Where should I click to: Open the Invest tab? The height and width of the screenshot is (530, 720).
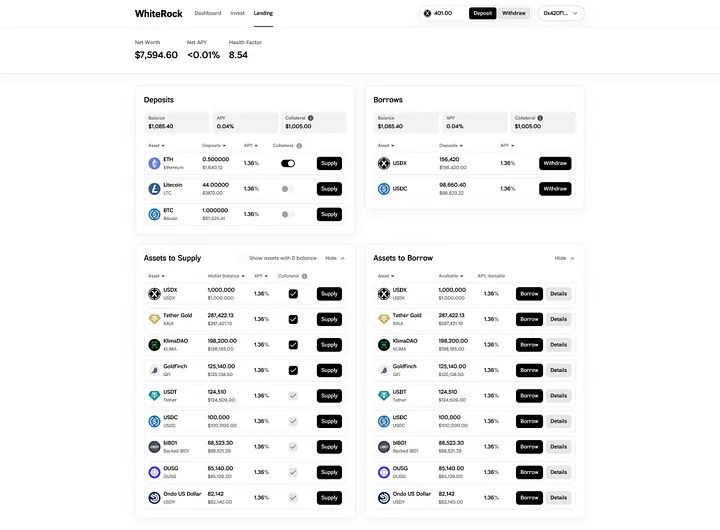tap(237, 13)
